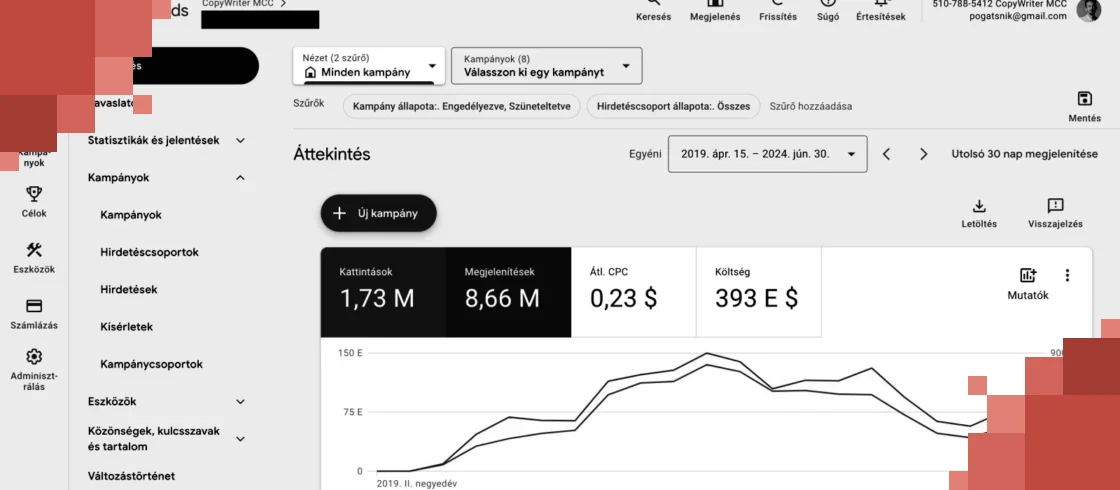The width and height of the screenshot is (1120, 490).
Task: Select the Megjelenítések metric card
Action: [509, 292]
